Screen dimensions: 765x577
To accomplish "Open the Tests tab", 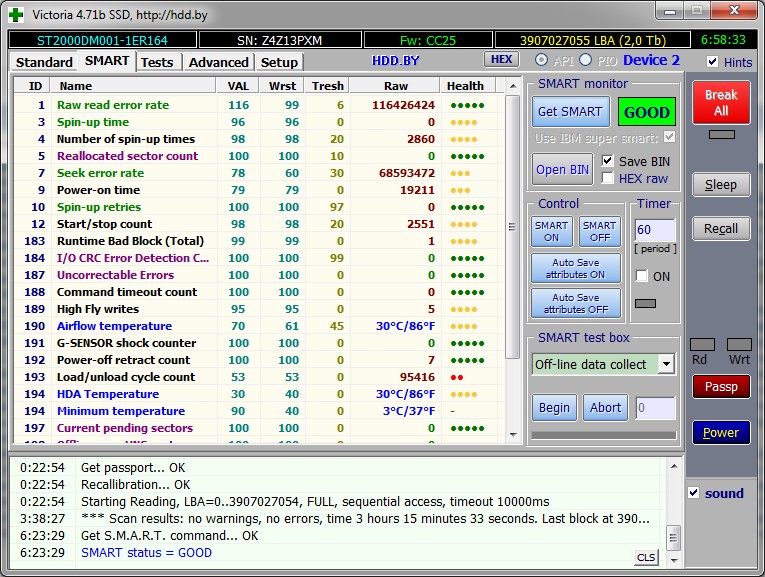I will pos(157,62).
